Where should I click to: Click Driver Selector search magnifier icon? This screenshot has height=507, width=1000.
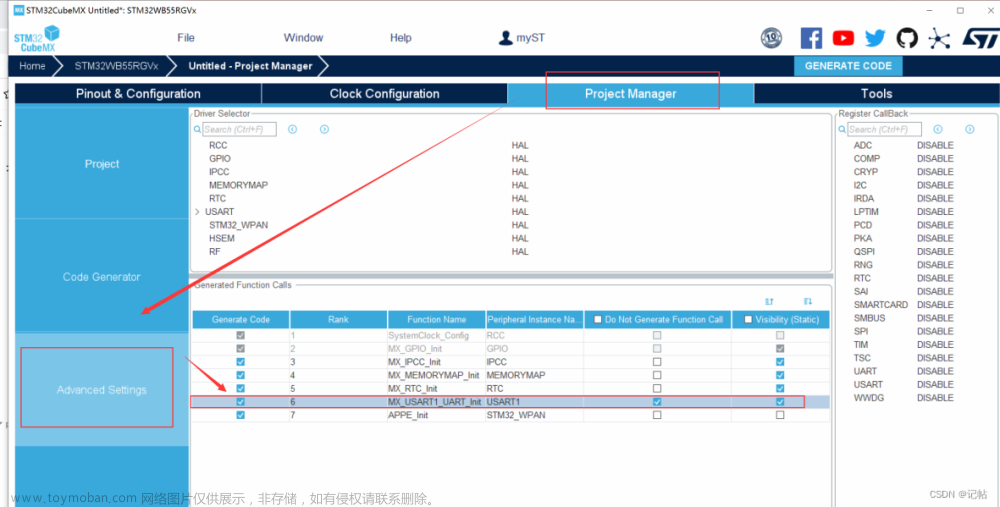pyautogui.click(x=198, y=129)
